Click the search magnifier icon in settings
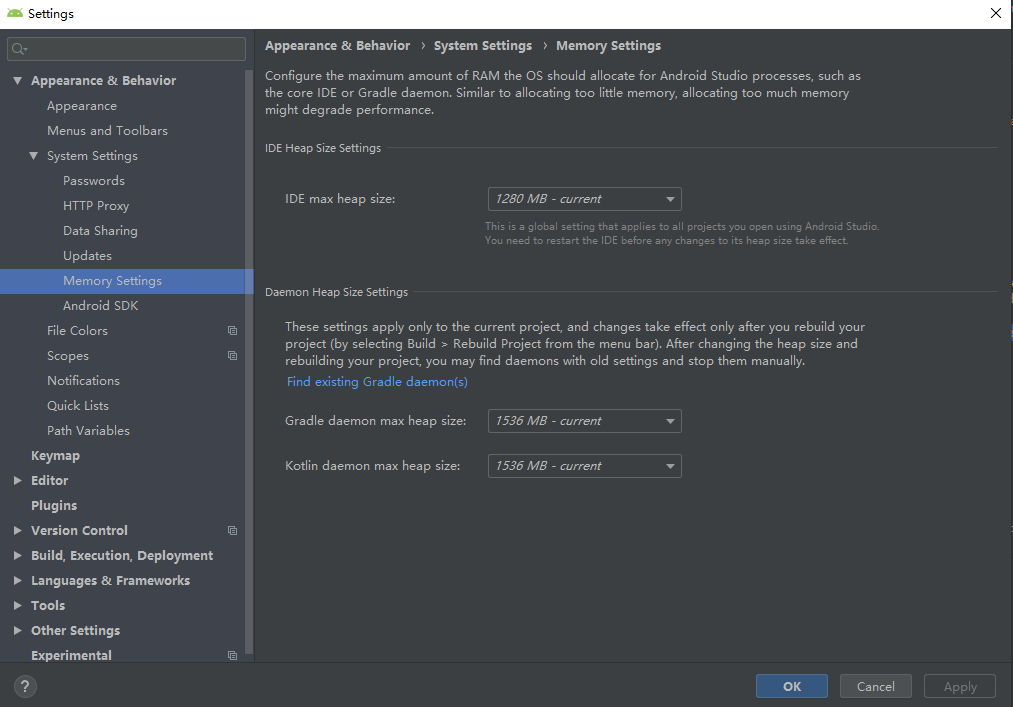Screen dimensions: 1013x707 (19, 49)
